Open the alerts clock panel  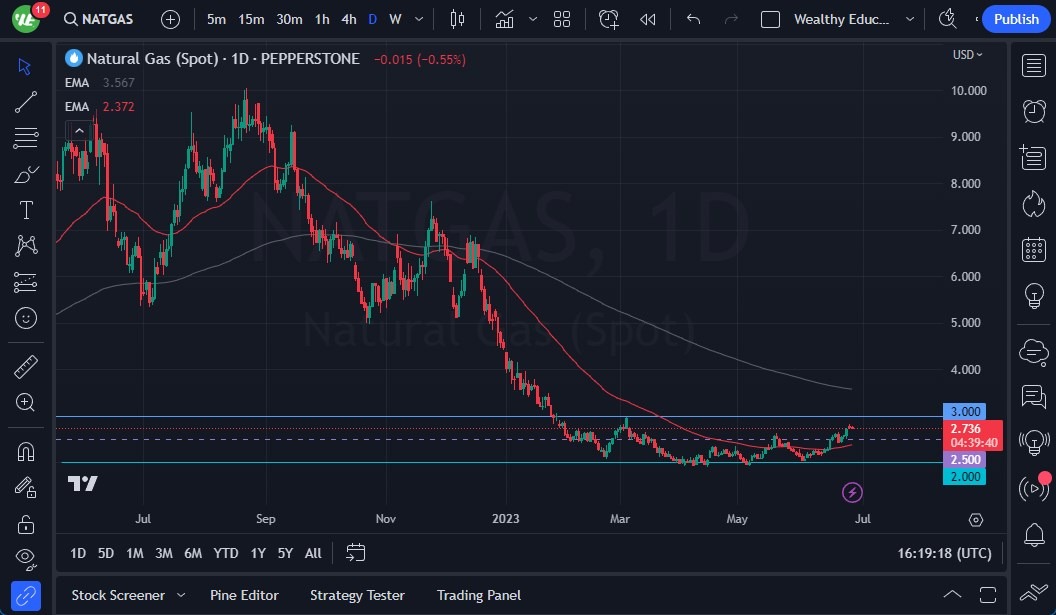[1034, 111]
